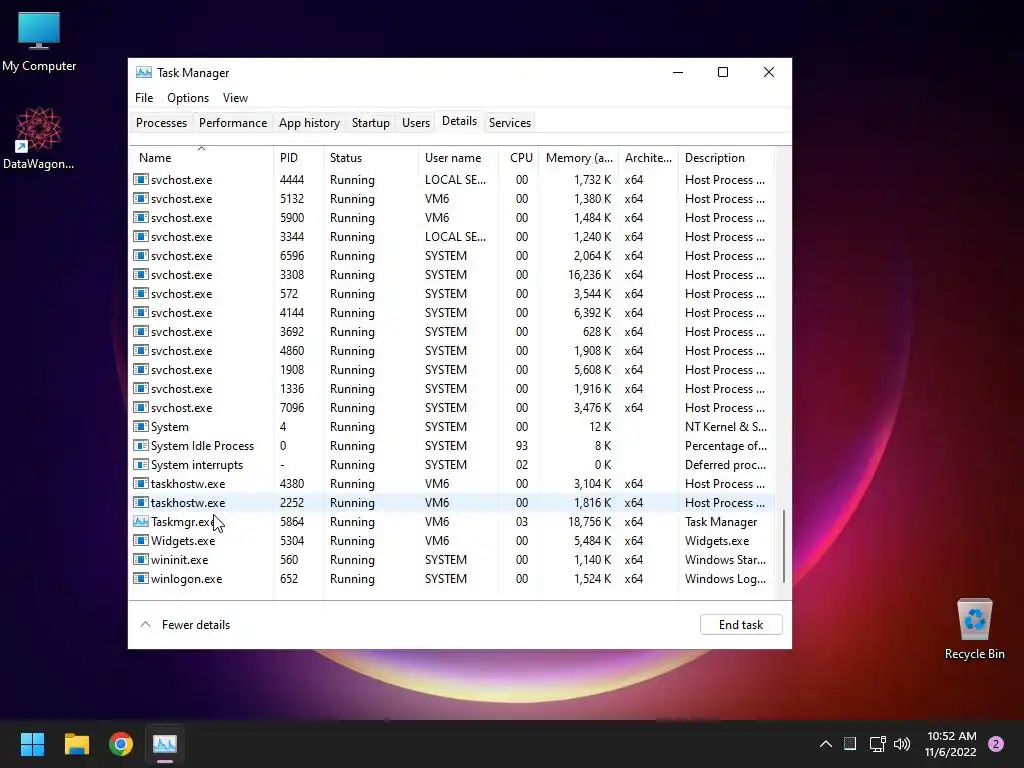1024x768 pixels.
Task: Open the Options menu
Action: click(x=188, y=98)
